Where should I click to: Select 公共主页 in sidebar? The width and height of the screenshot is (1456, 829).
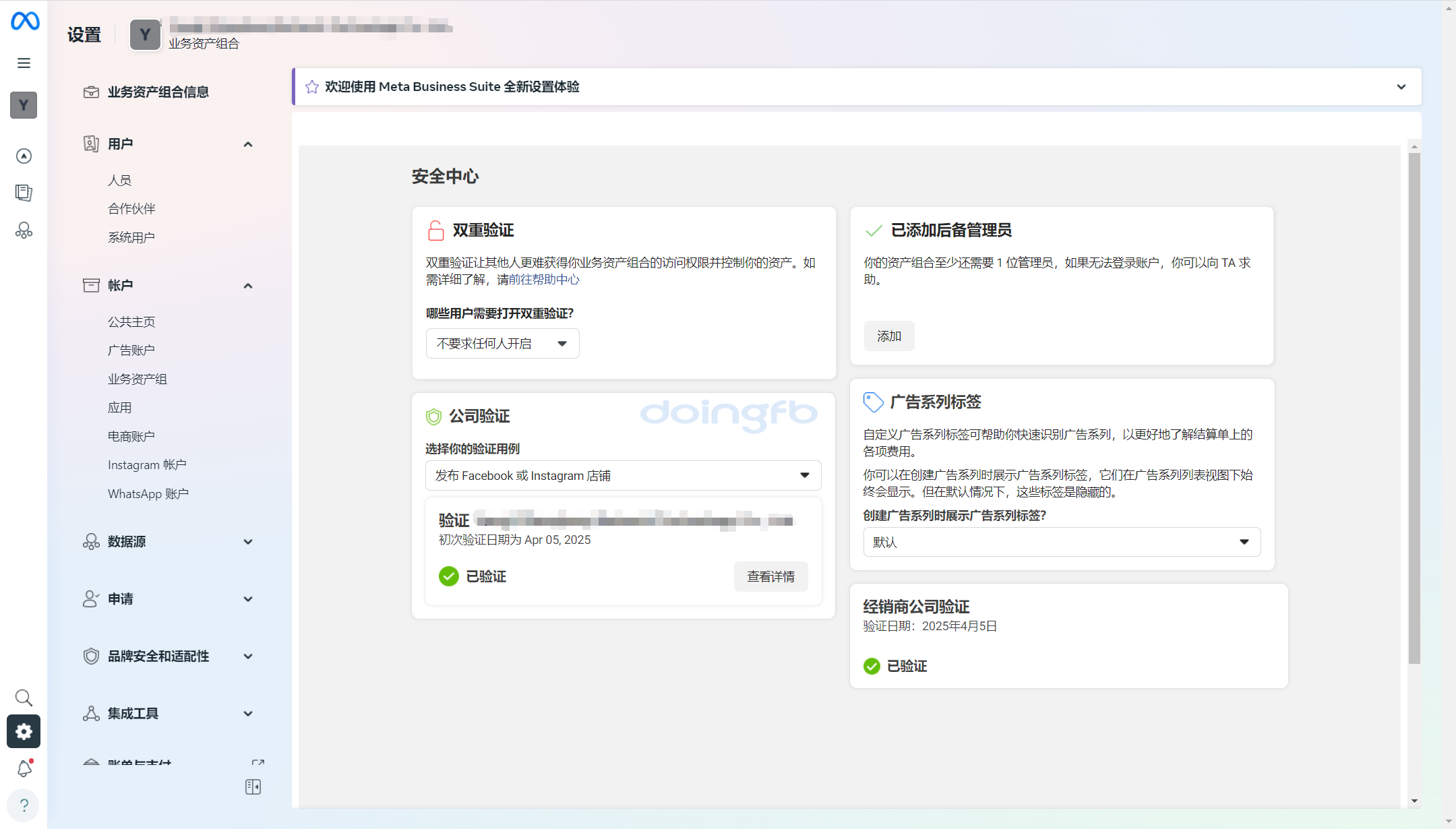coord(131,322)
